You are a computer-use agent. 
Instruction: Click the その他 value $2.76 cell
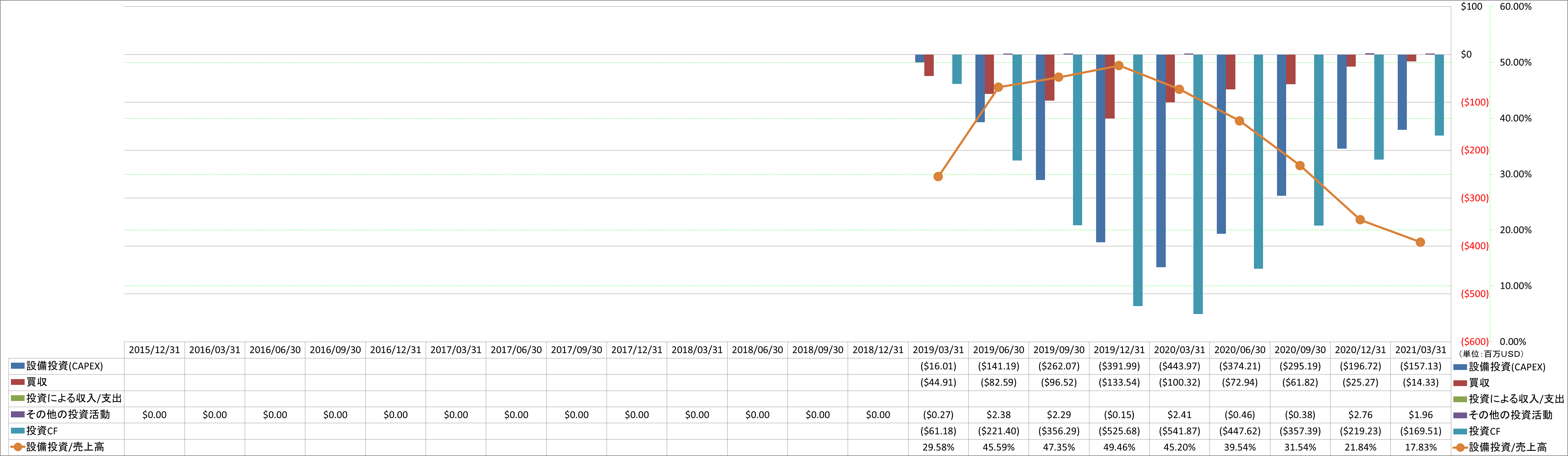click(1360, 415)
